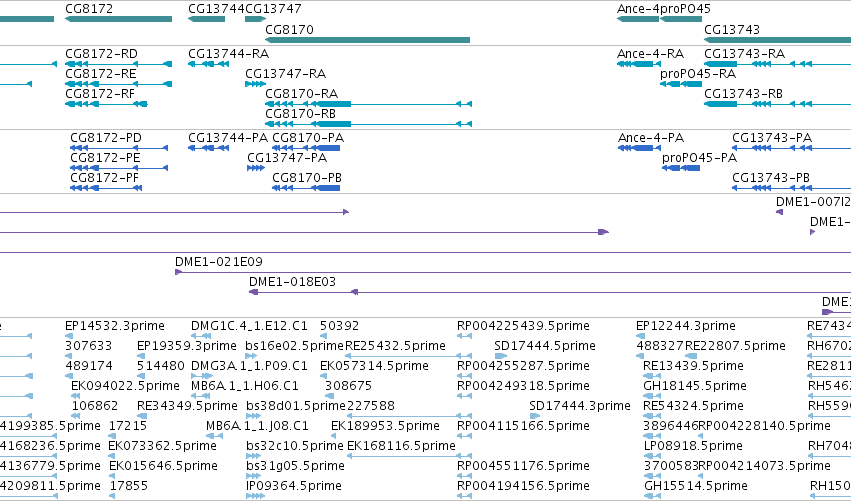Select protein CG13744-PA
The image size is (851, 501).
tap(208, 148)
